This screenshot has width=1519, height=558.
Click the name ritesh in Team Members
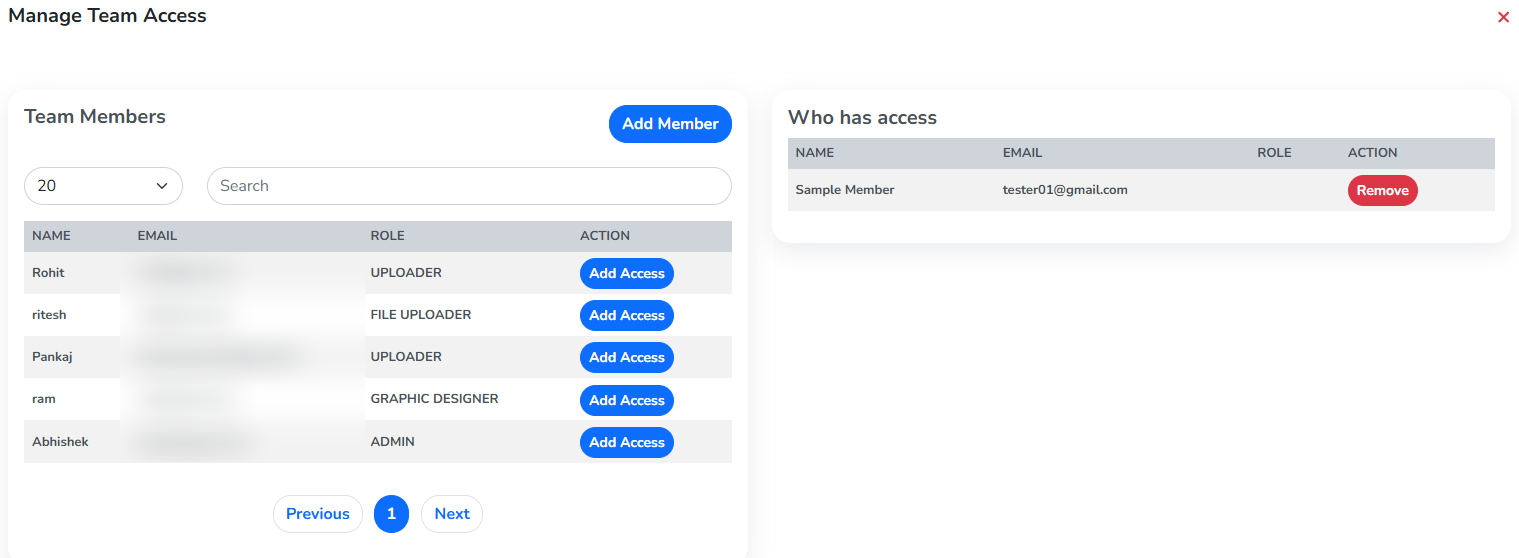(x=49, y=315)
